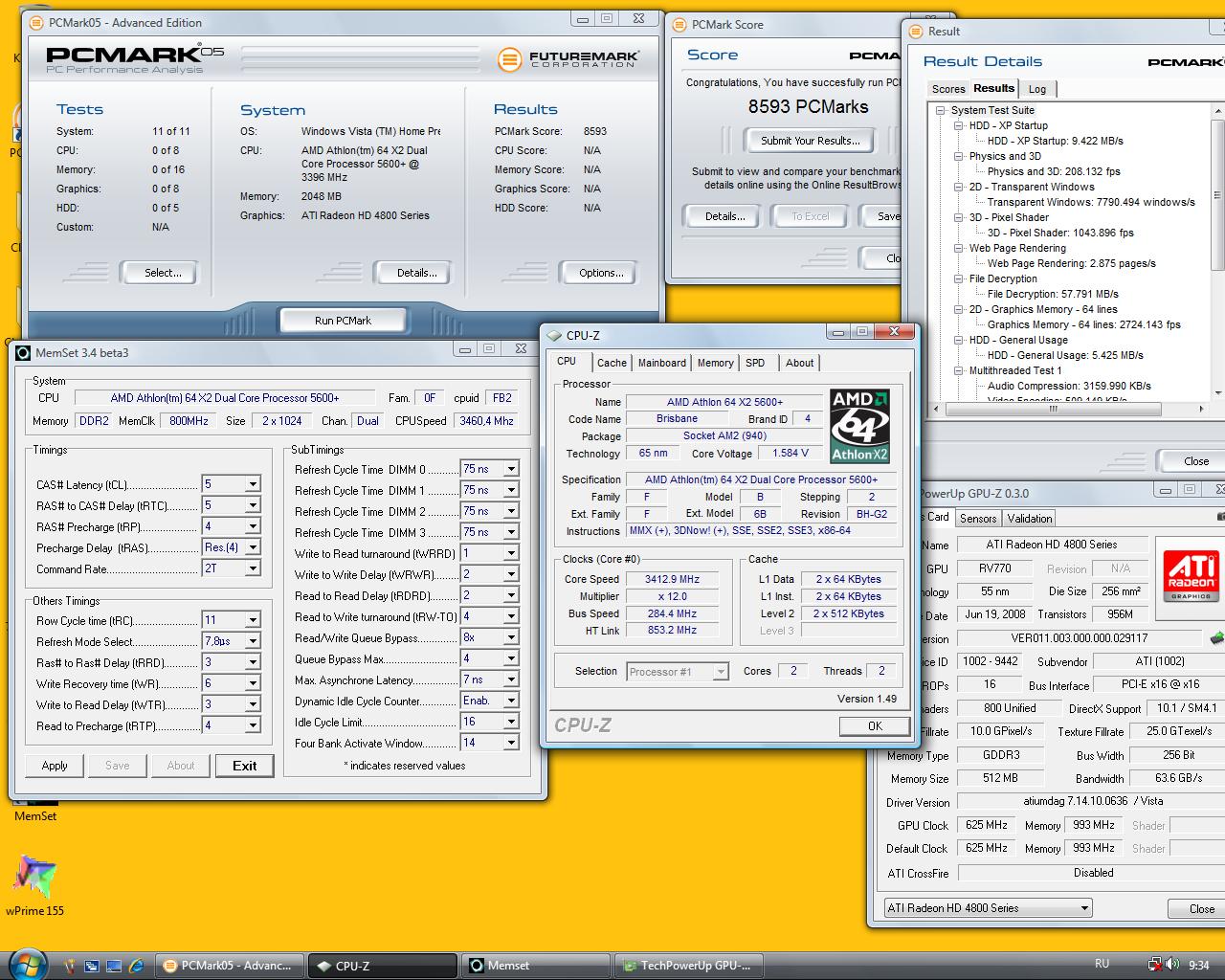Open Internet Explorer from Quick Launch
This screenshot has height=980, width=1225.
pos(135,966)
